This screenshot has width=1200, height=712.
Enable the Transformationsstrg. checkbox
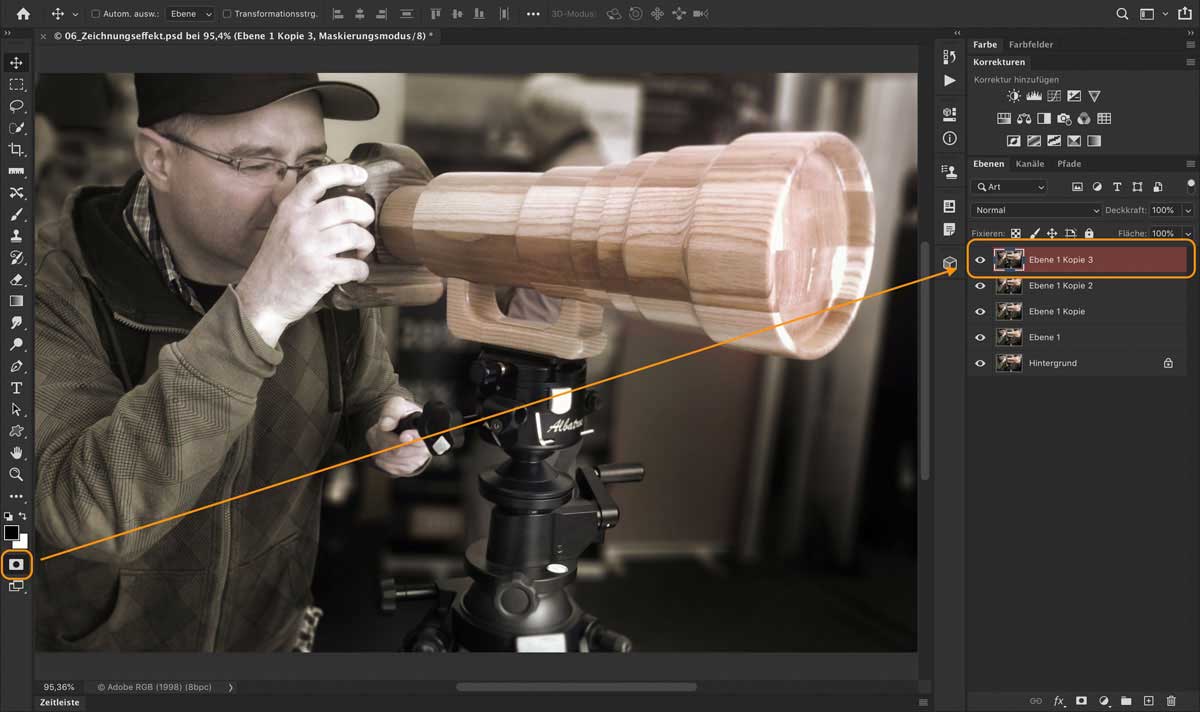[227, 14]
